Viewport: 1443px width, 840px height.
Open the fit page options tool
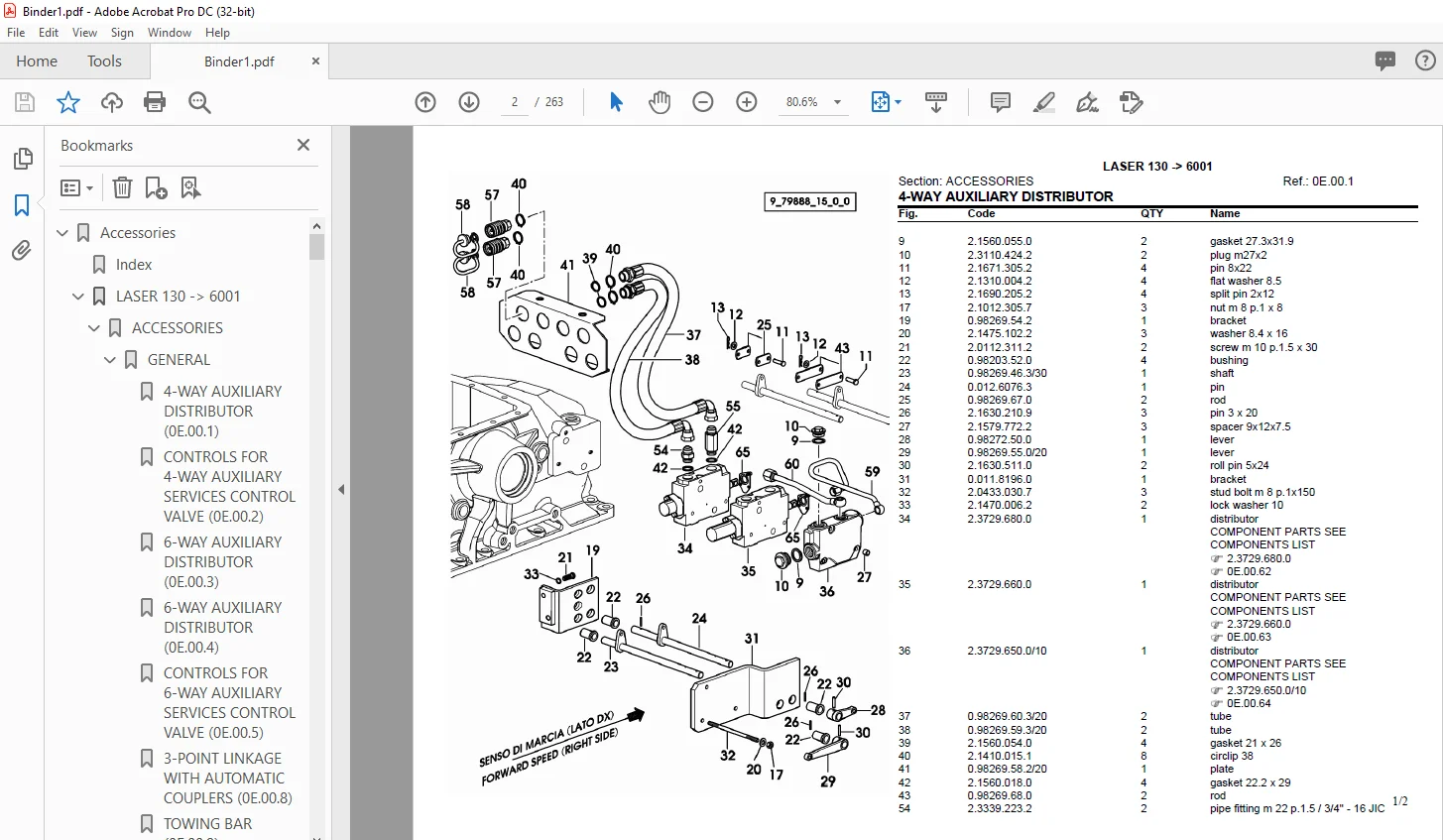point(886,102)
